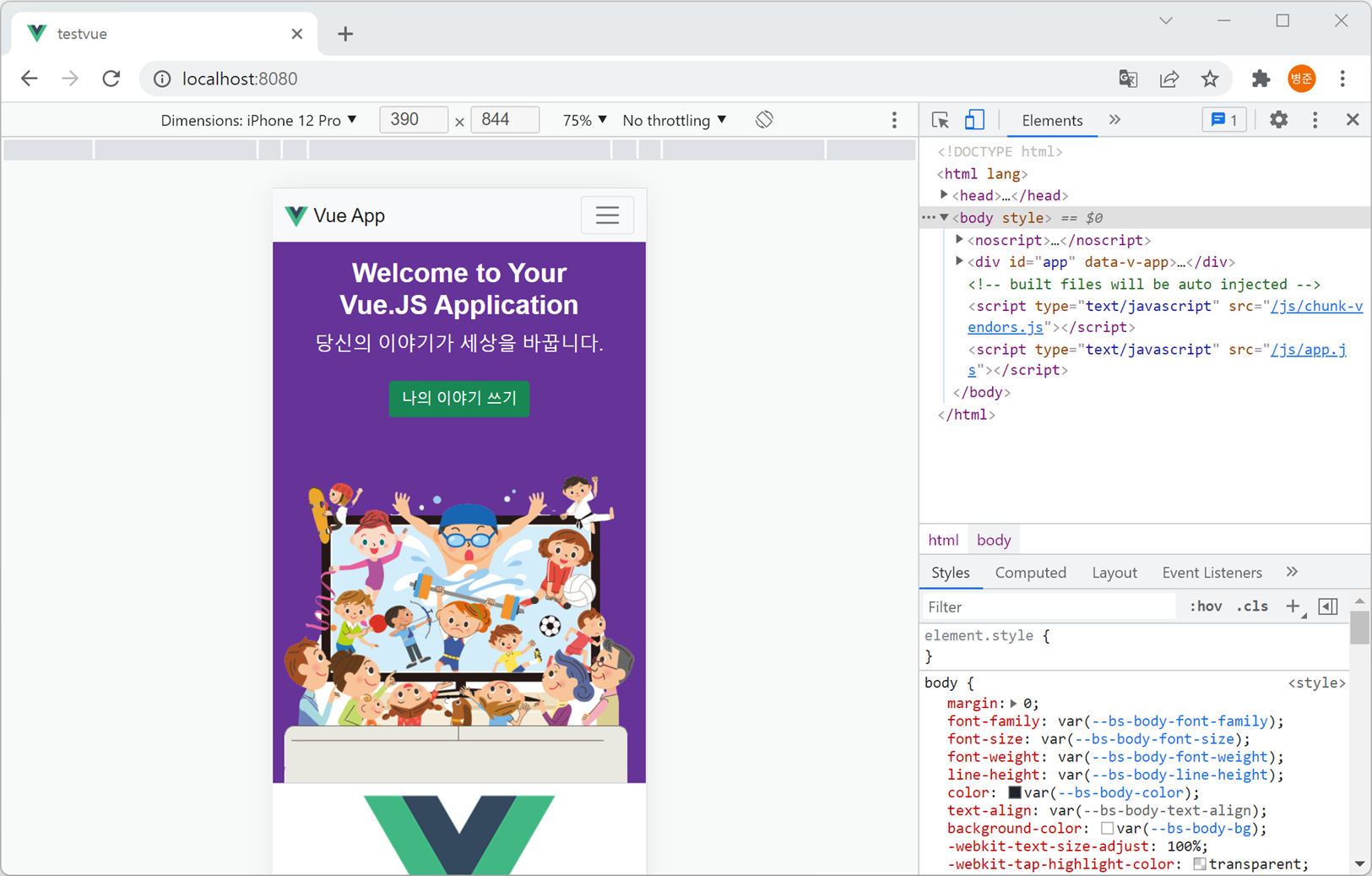
Task: Add a new style rule plus icon
Action: pos(1293,607)
